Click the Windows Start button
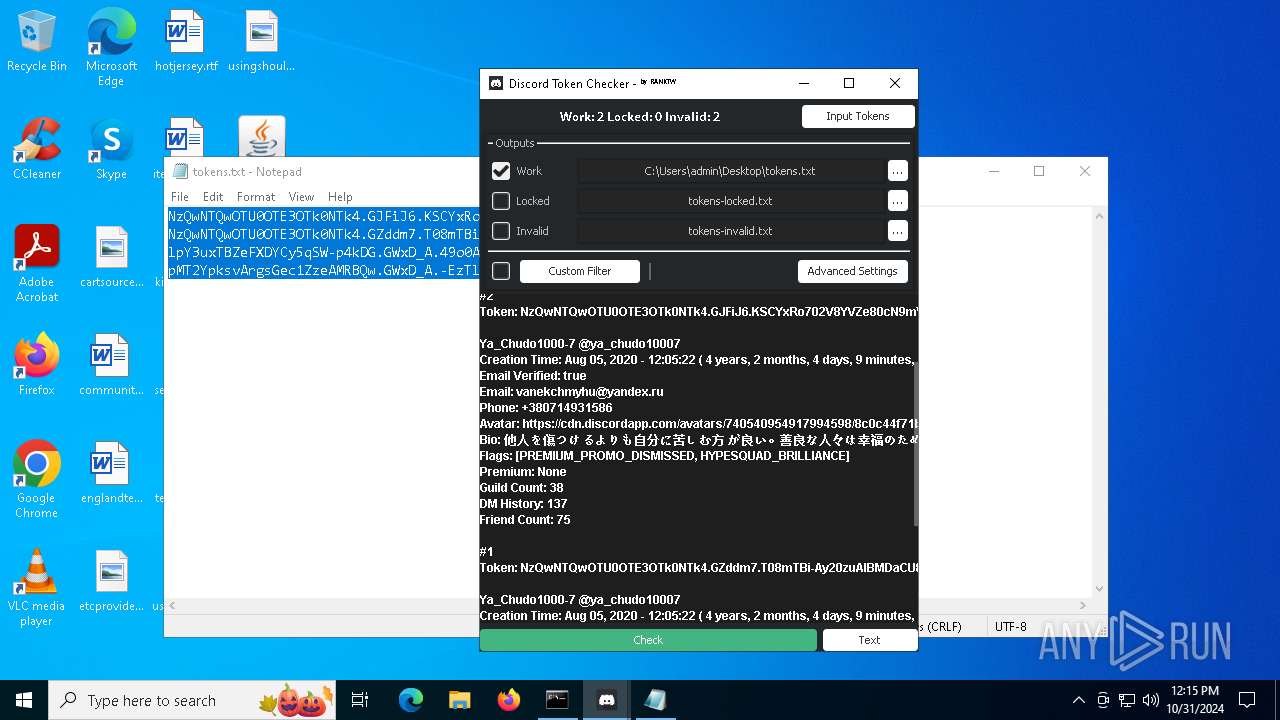This screenshot has width=1280, height=720. [x=24, y=700]
